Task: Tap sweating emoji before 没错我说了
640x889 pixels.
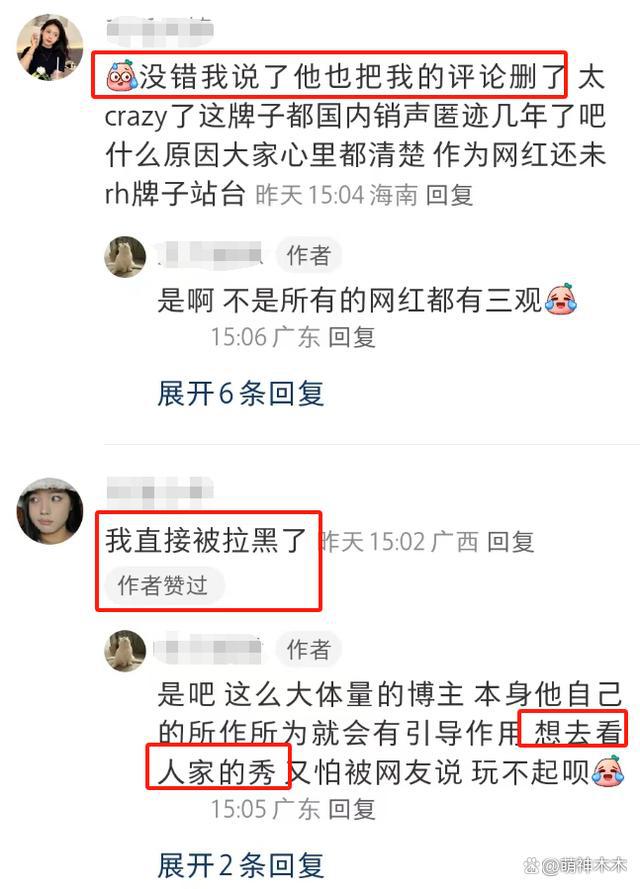Action: [x=121, y=75]
